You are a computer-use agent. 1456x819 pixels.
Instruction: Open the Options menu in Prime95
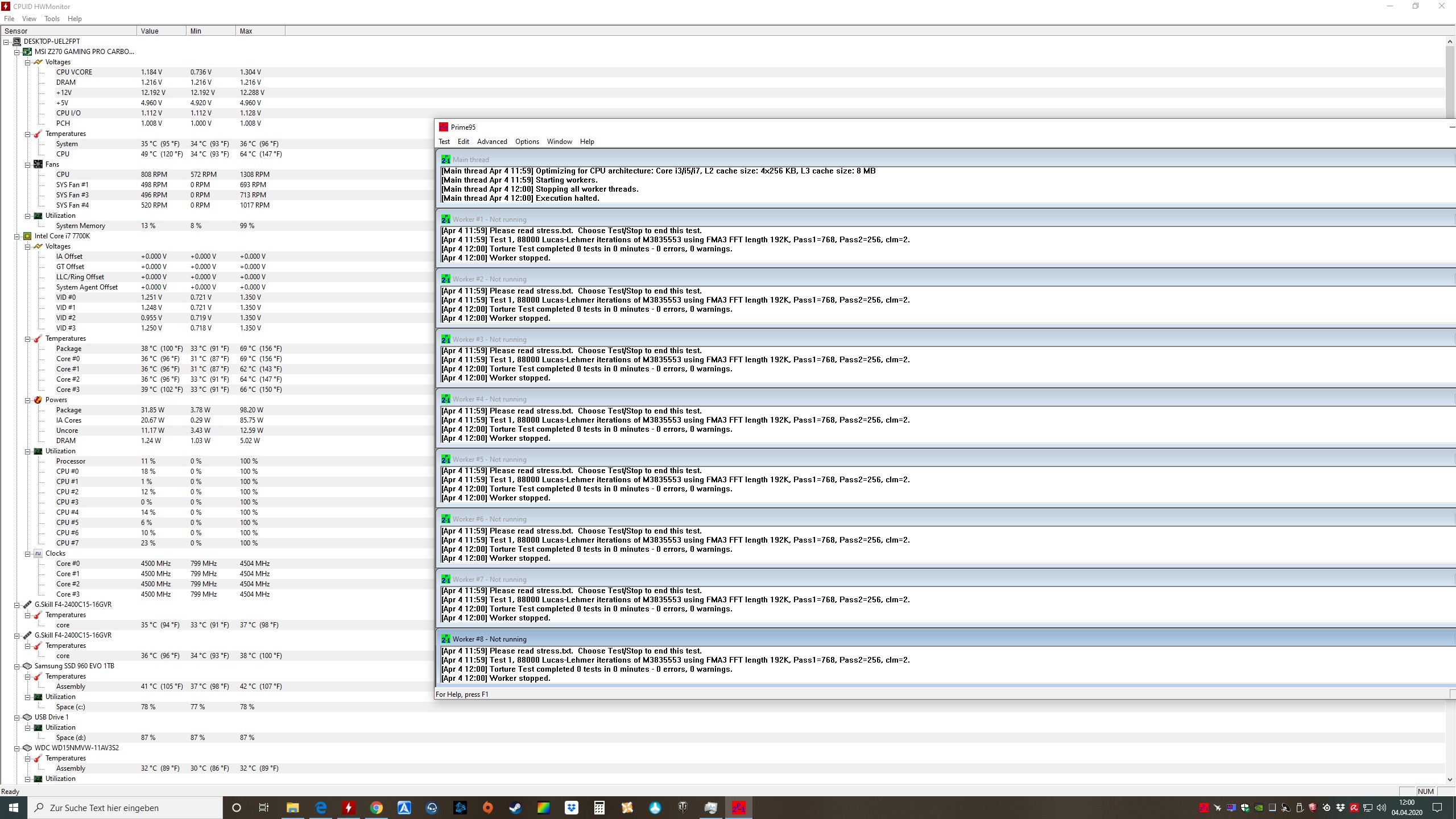tap(527, 142)
